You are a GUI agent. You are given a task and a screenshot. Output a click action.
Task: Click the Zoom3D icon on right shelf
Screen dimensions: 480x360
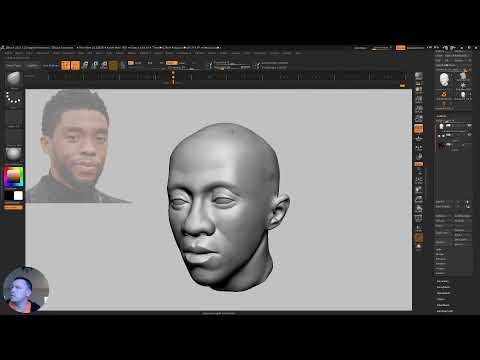tap(419, 199)
